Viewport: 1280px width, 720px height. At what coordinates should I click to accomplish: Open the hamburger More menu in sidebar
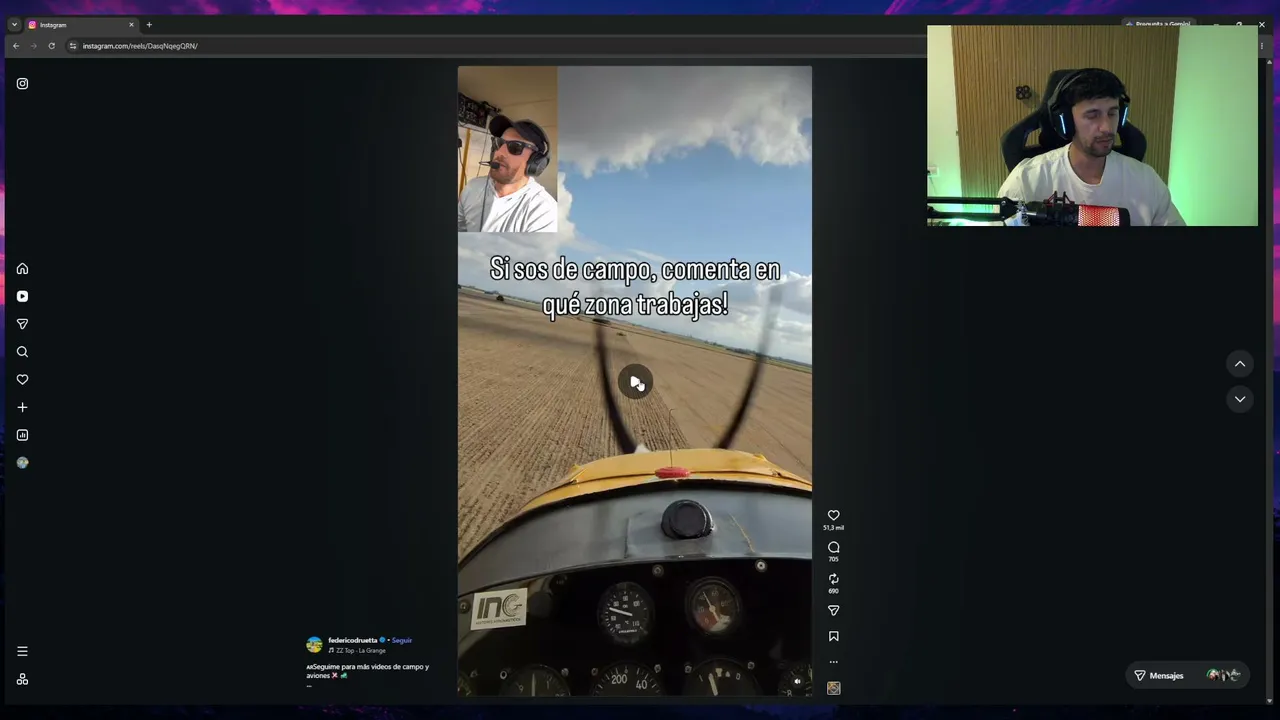pos(22,651)
